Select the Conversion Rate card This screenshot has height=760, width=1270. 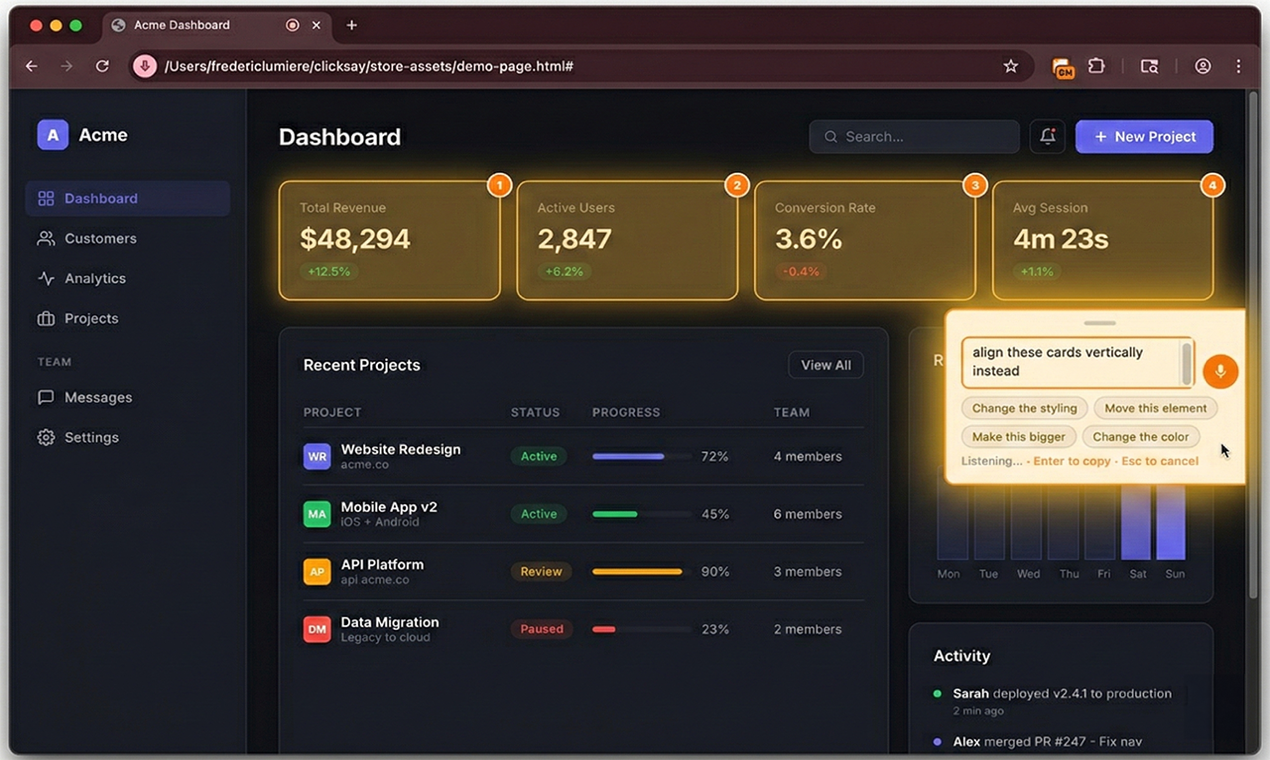coord(865,240)
